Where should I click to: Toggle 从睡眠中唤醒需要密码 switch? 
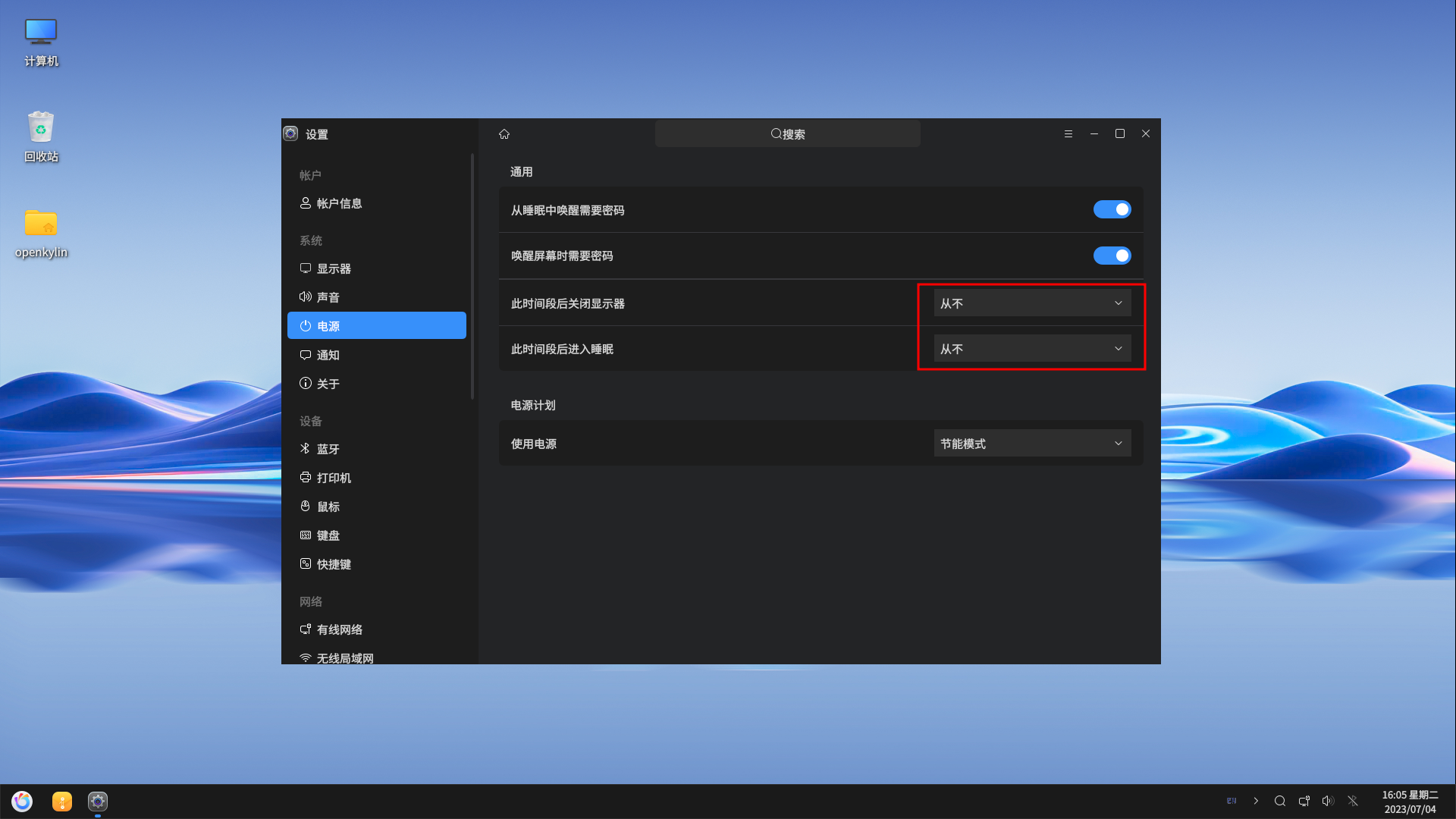coord(1112,210)
